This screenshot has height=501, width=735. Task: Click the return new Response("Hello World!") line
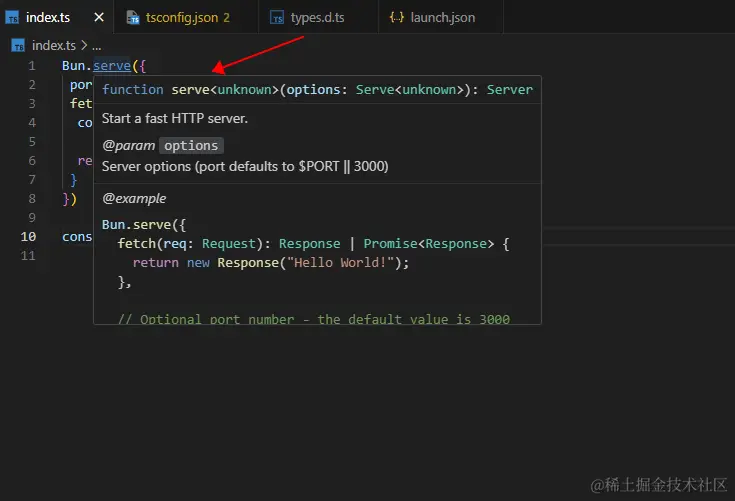(271, 263)
